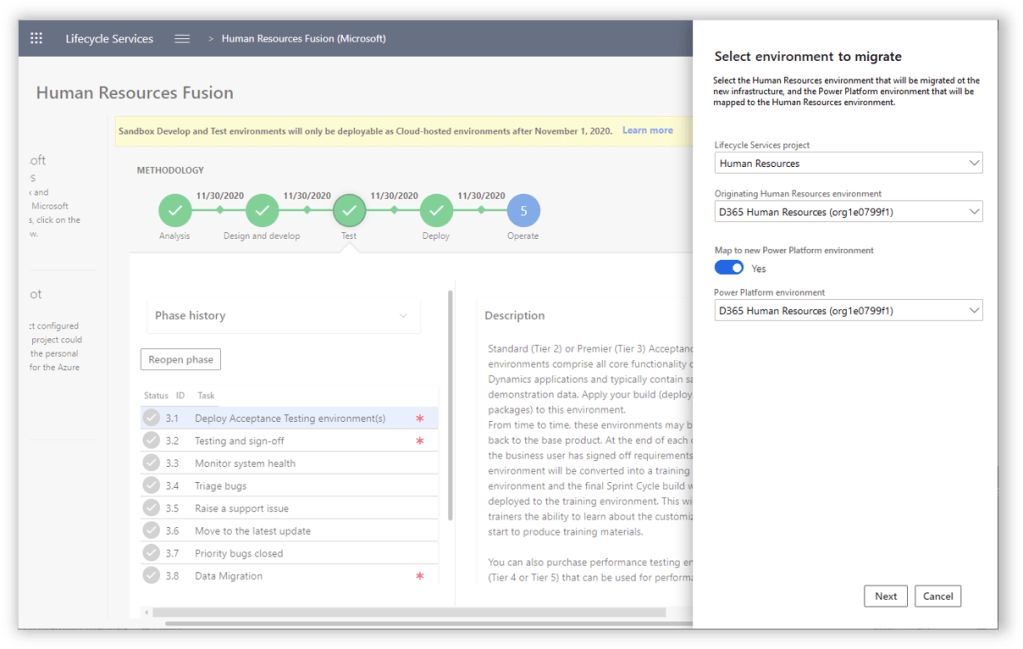Click the Next button
Screen dimensions: 1023x649
tap(886, 596)
